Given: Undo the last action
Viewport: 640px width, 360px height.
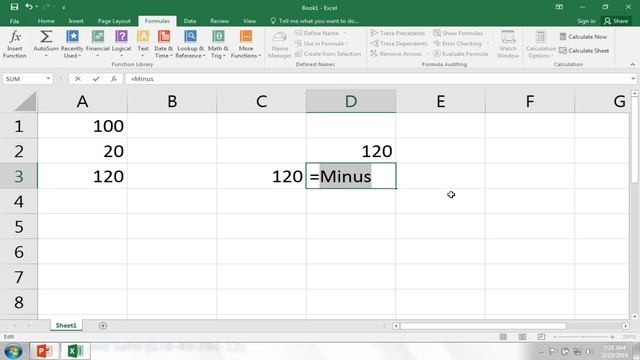Looking at the screenshot, I should pos(29,7).
